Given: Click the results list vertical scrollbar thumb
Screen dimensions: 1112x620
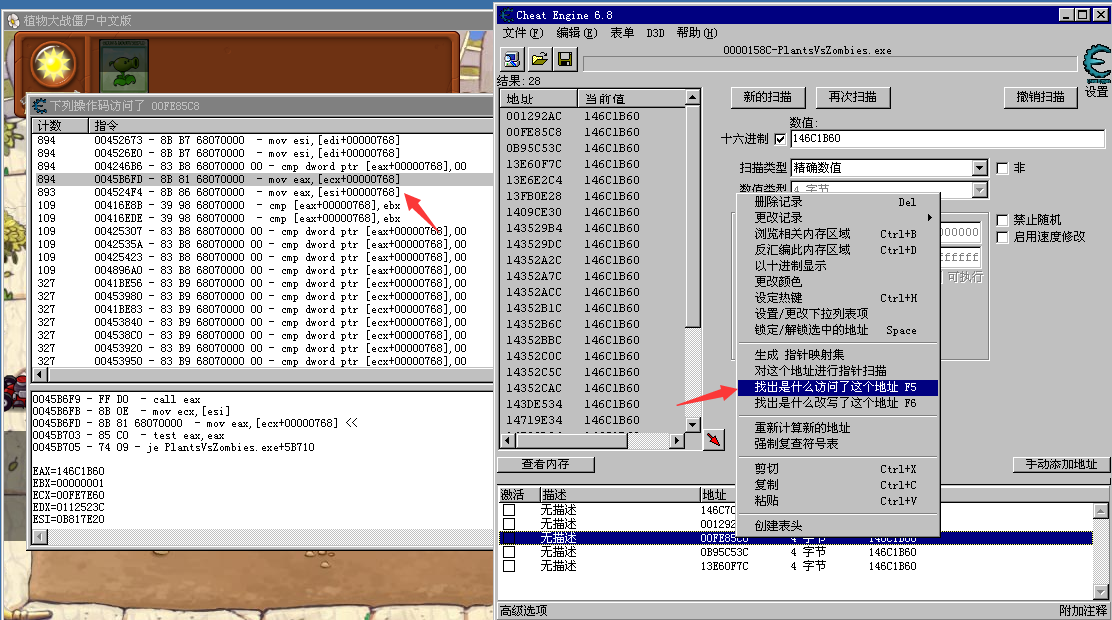Looking at the screenshot, I should coord(693,216).
